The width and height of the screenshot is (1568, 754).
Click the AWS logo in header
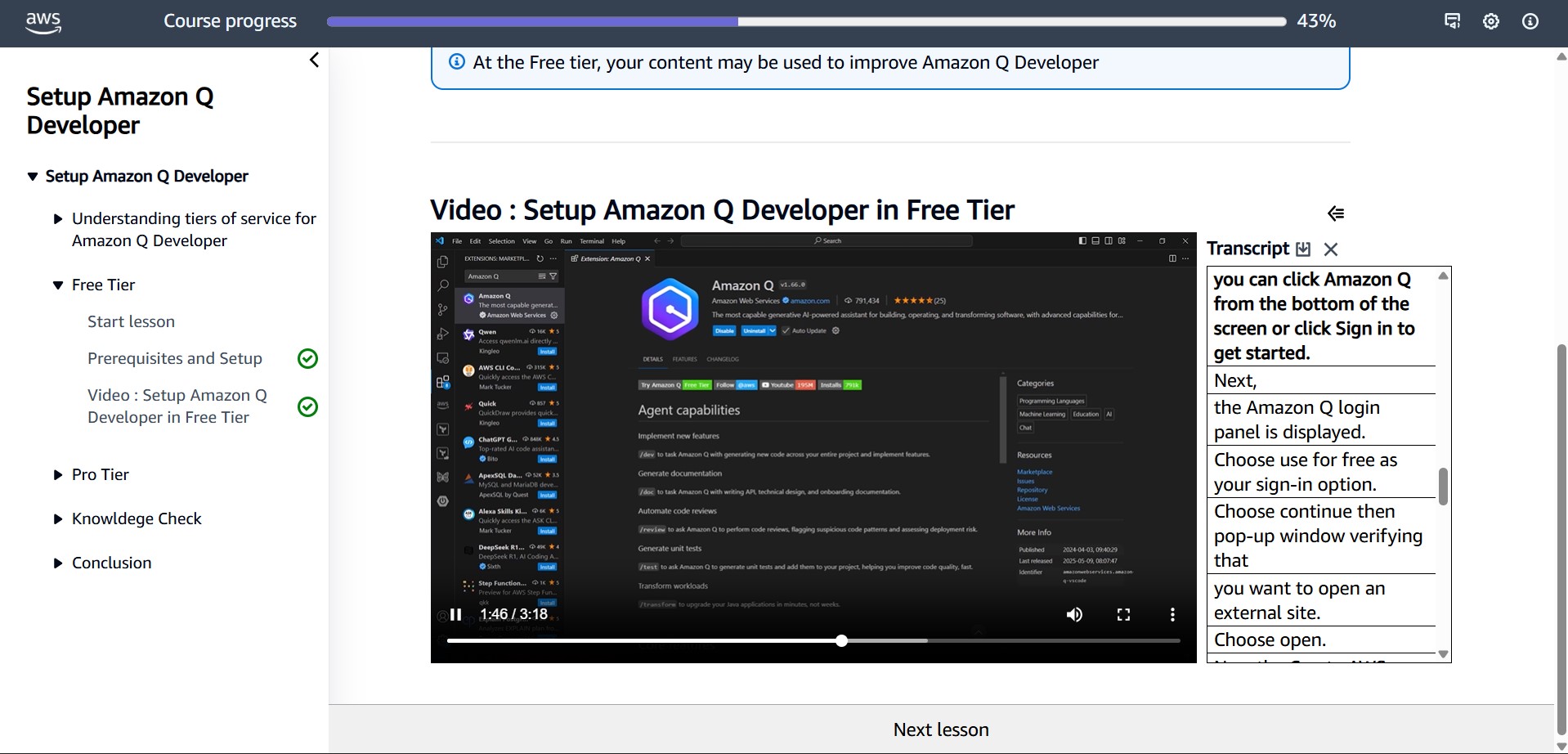[x=43, y=22]
